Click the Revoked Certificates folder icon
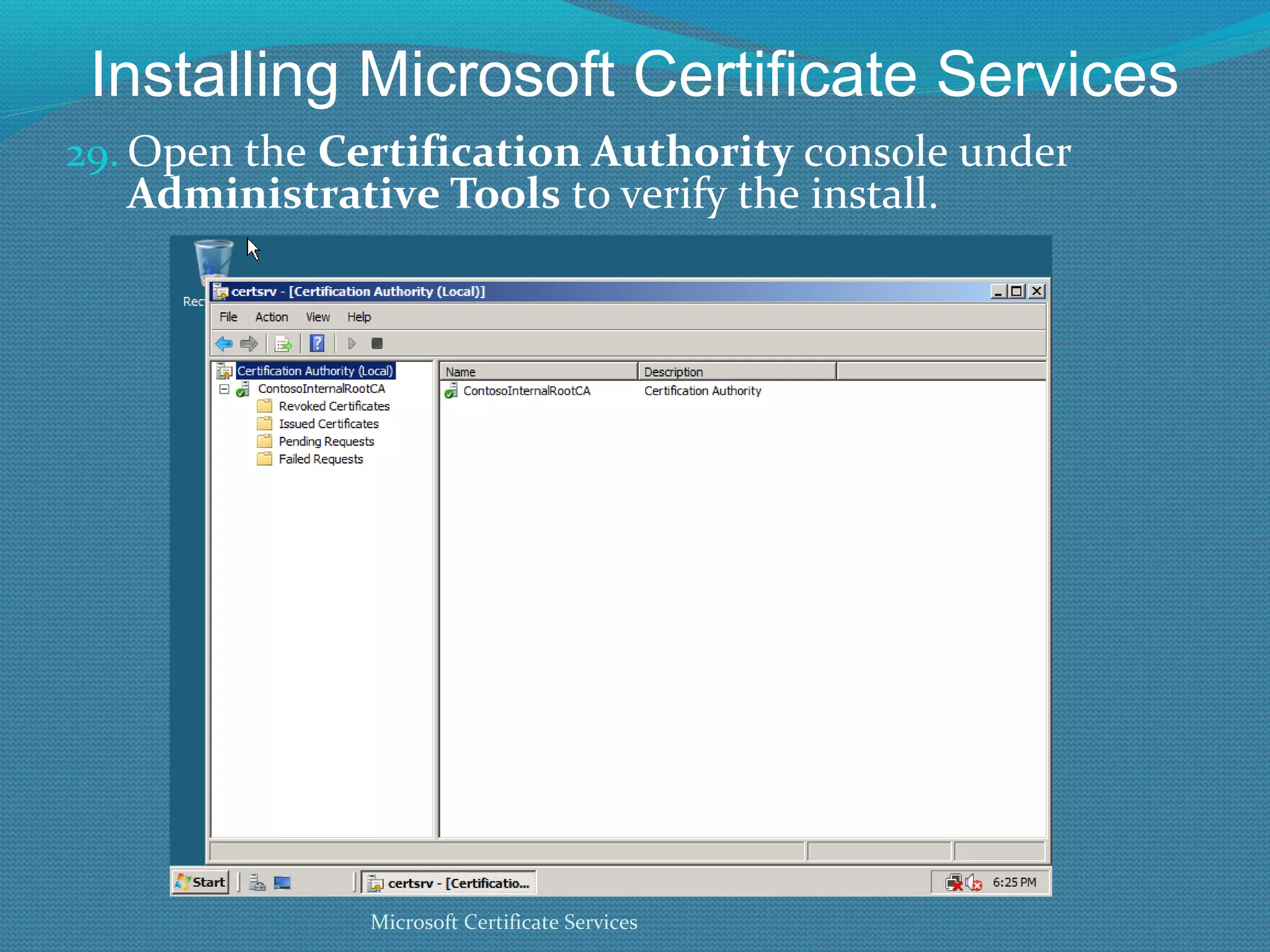 (265, 406)
